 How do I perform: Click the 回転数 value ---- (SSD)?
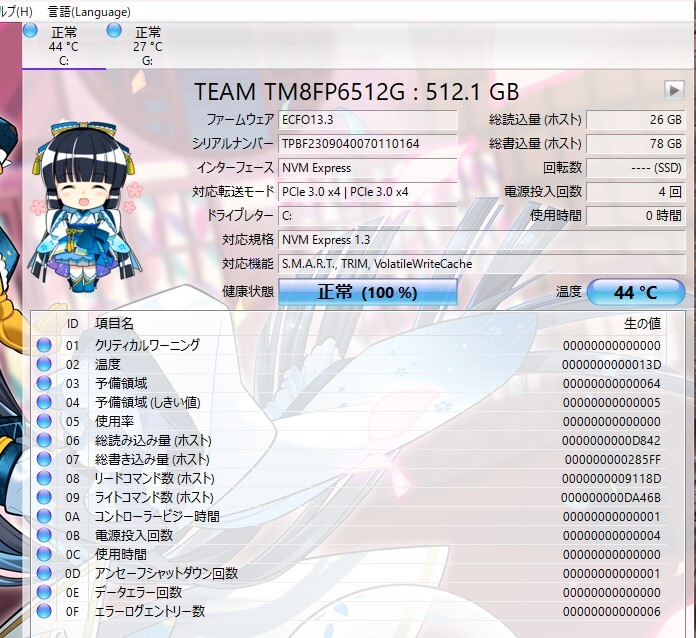[636, 167]
